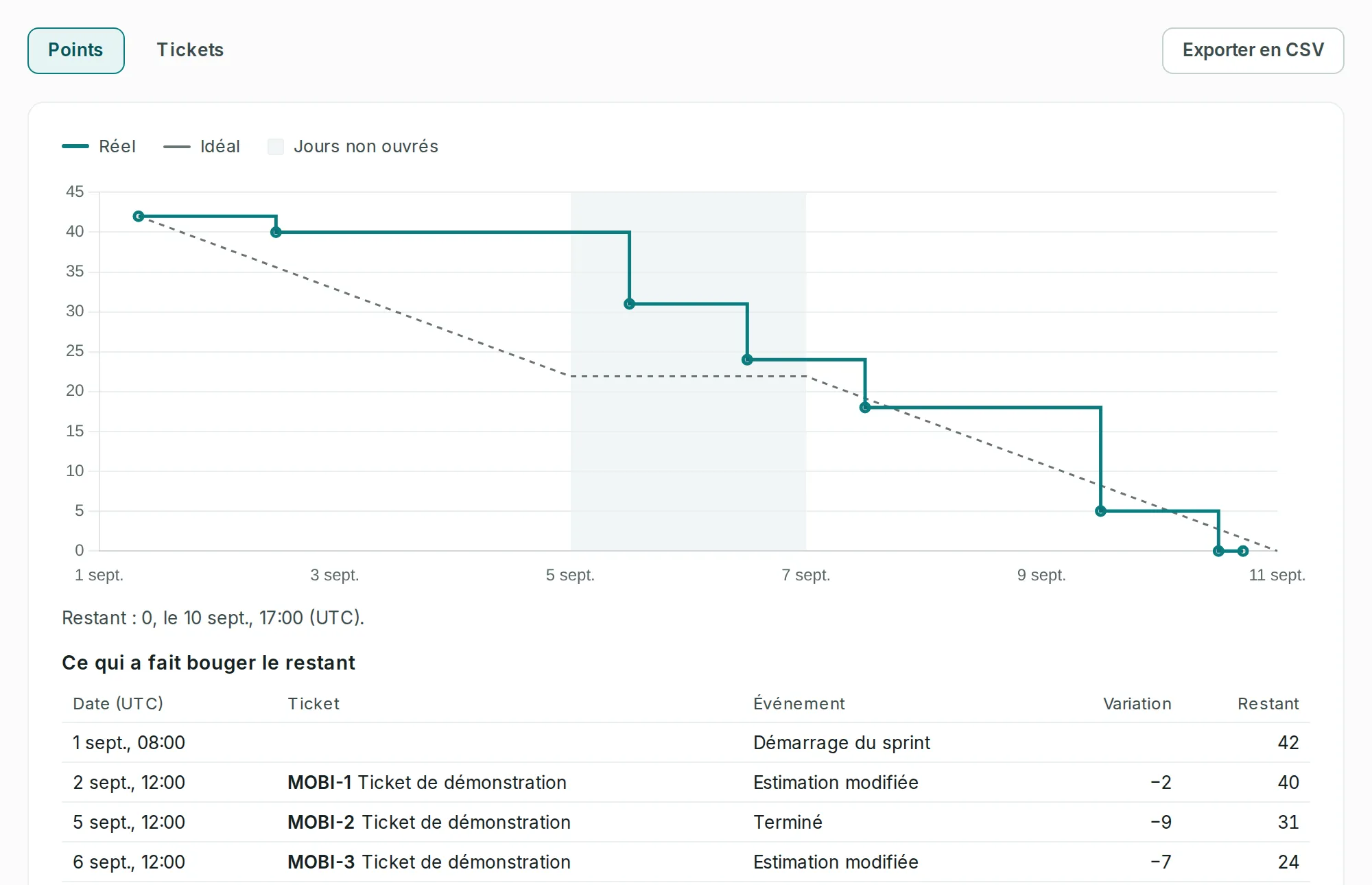The width and height of the screenshot is (1372, 885).
Task: Click the Jours non ouvrés legend swatch
Action: coord(276,147)
